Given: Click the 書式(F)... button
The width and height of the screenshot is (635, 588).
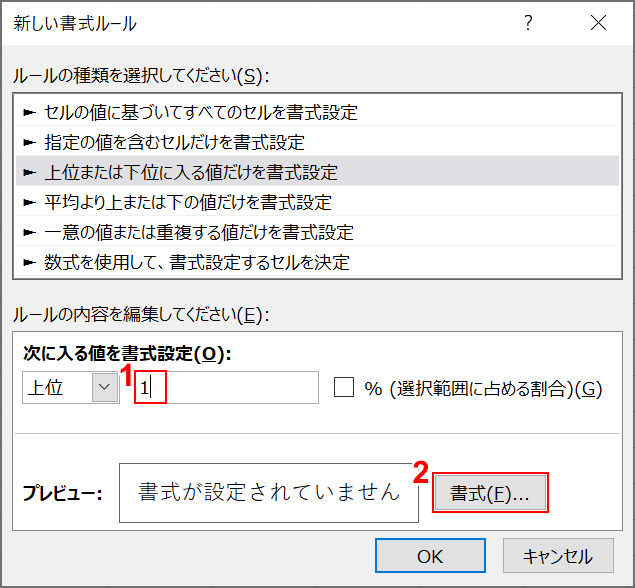Looking at the screenshot, I should click(490, 493).
